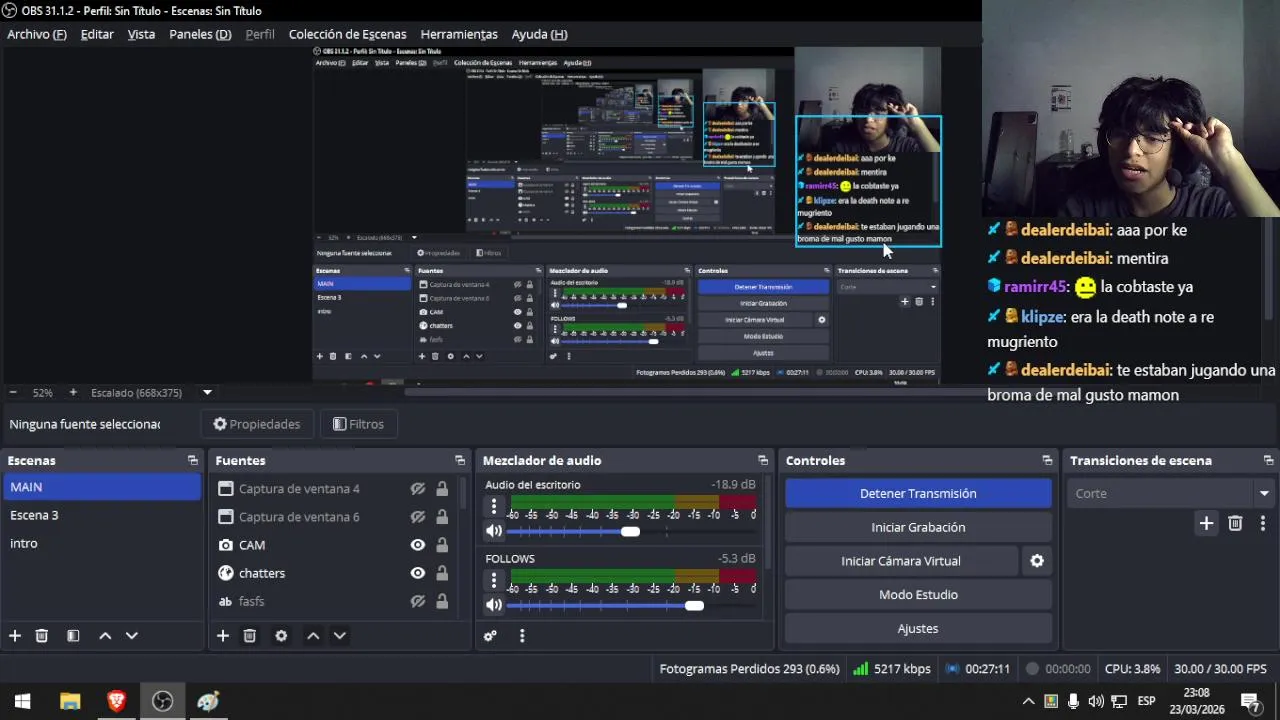Open Colección de Escenas menu
The height and width of the screenshot is (720, 1280).
point(347,34)
